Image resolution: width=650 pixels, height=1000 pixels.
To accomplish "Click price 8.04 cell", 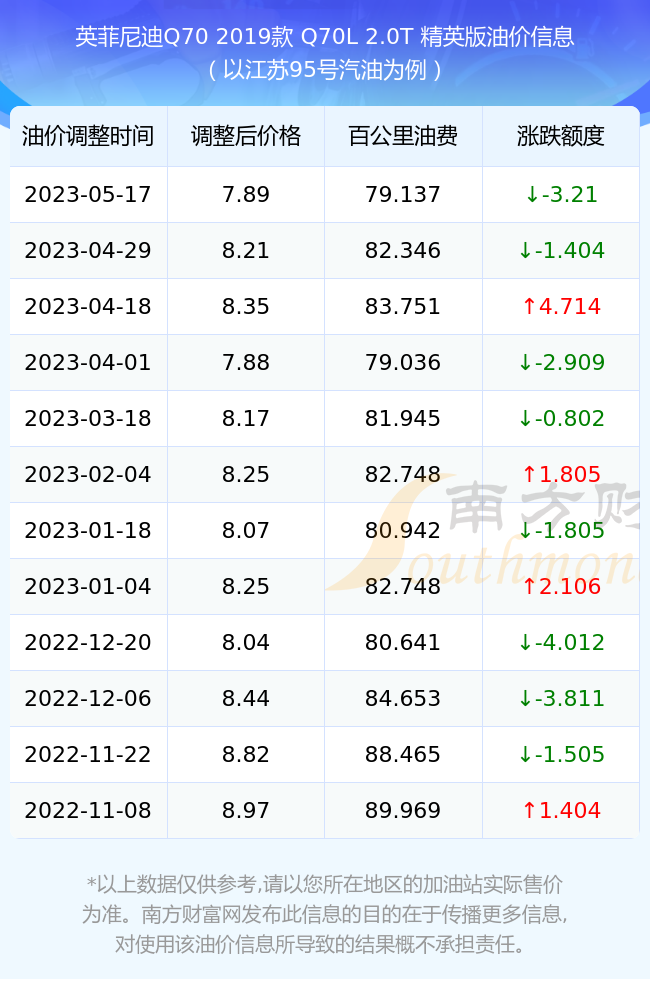I will pos(246,643).
